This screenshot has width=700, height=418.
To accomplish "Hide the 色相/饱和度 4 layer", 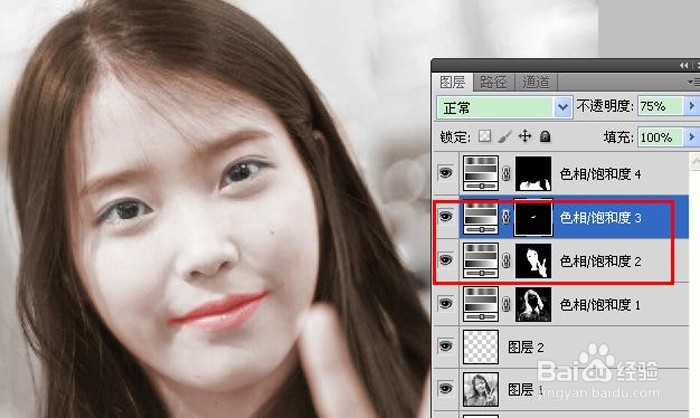I will pyautogui.click(x=446, y=173).
